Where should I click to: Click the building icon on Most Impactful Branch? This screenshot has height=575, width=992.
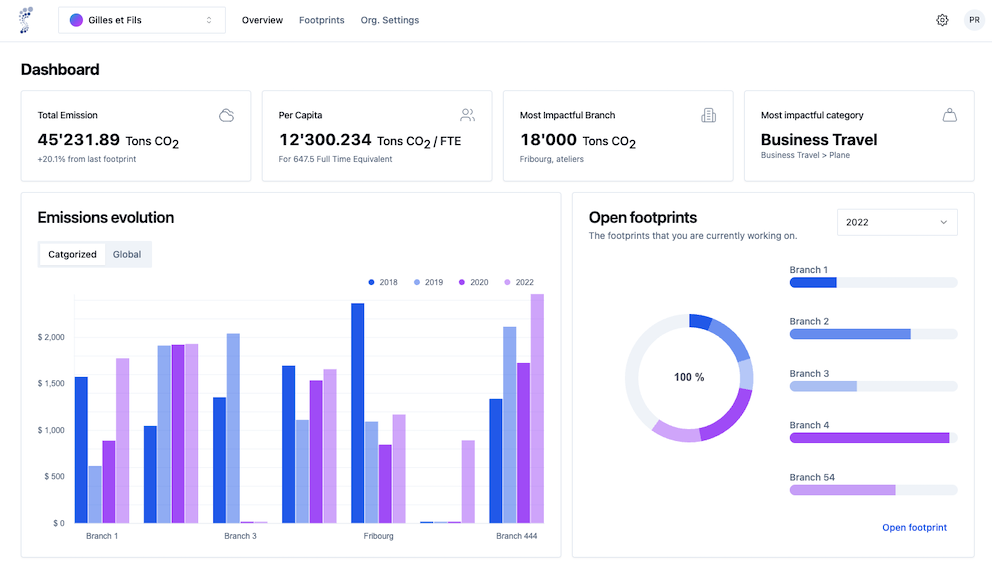click(709, 115)
